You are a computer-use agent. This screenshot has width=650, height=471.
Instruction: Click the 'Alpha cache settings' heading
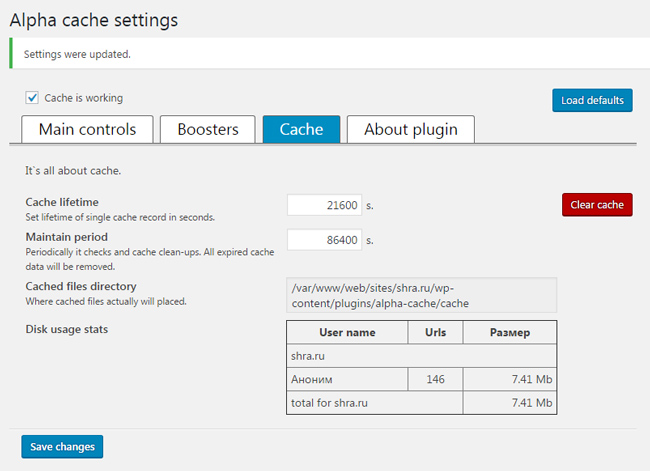coord(94,20)
